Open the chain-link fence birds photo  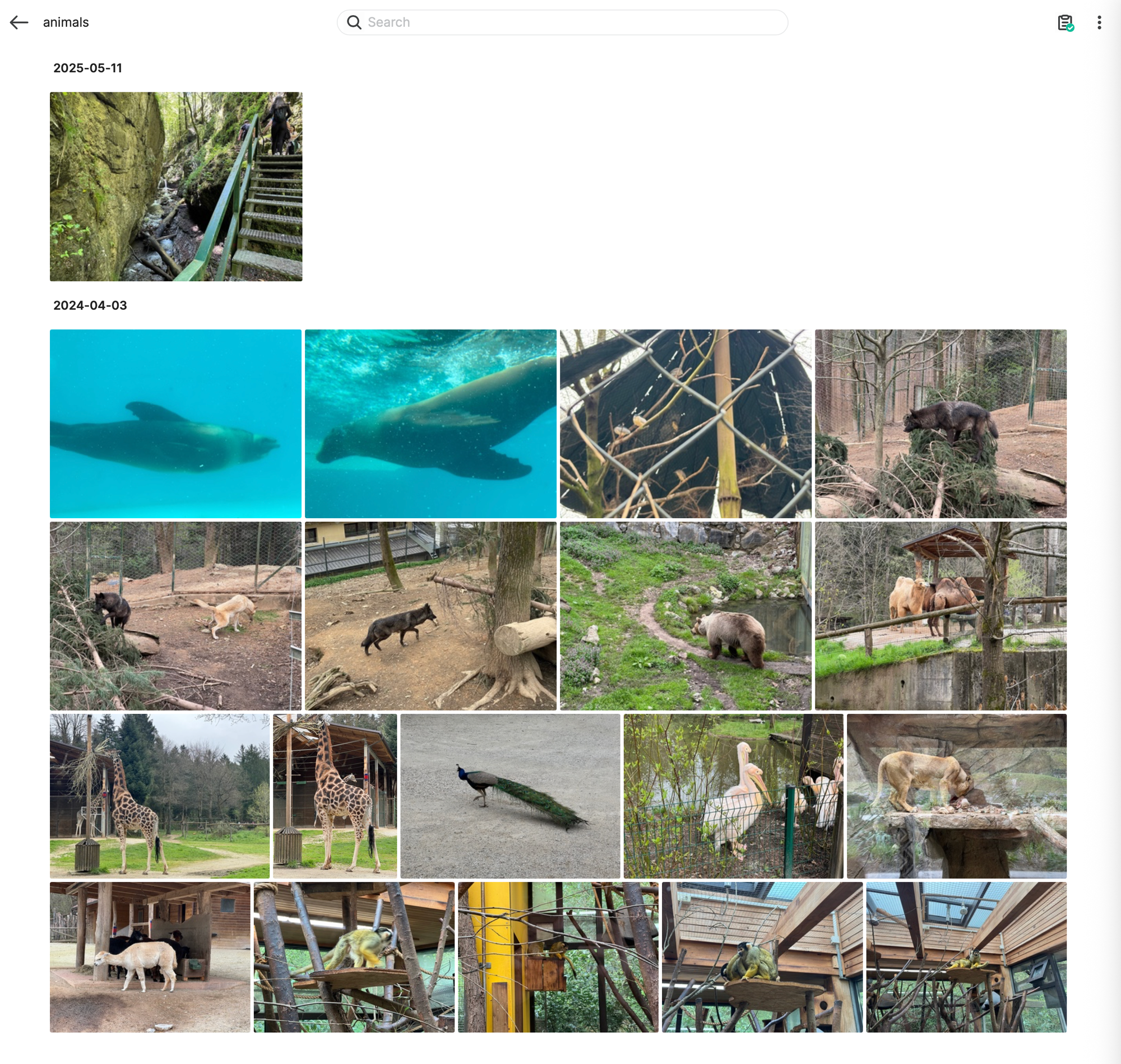click(685, 424)
